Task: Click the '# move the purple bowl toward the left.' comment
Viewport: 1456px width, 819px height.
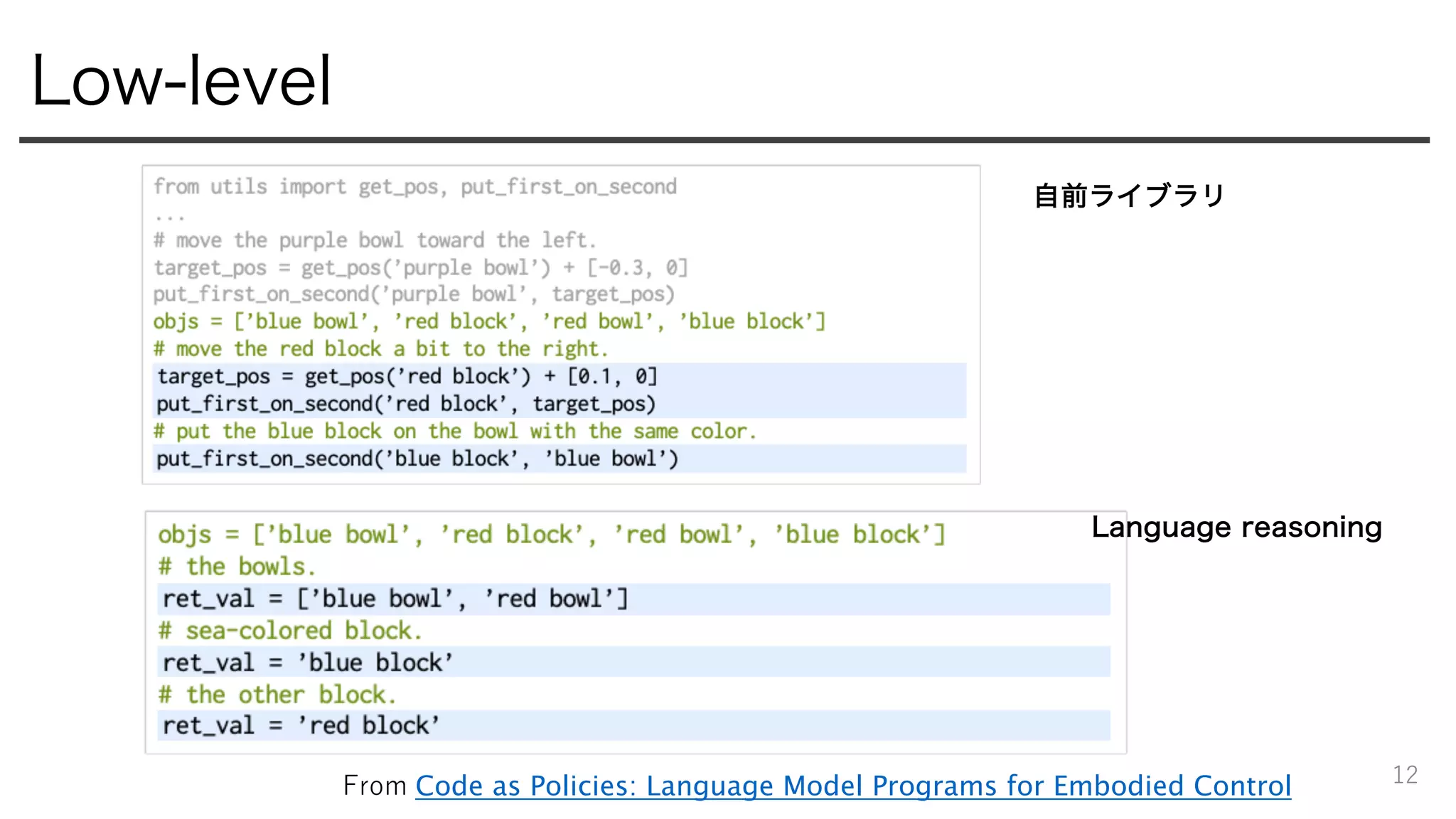Action: pyautogui.click(x=375, y=240)
